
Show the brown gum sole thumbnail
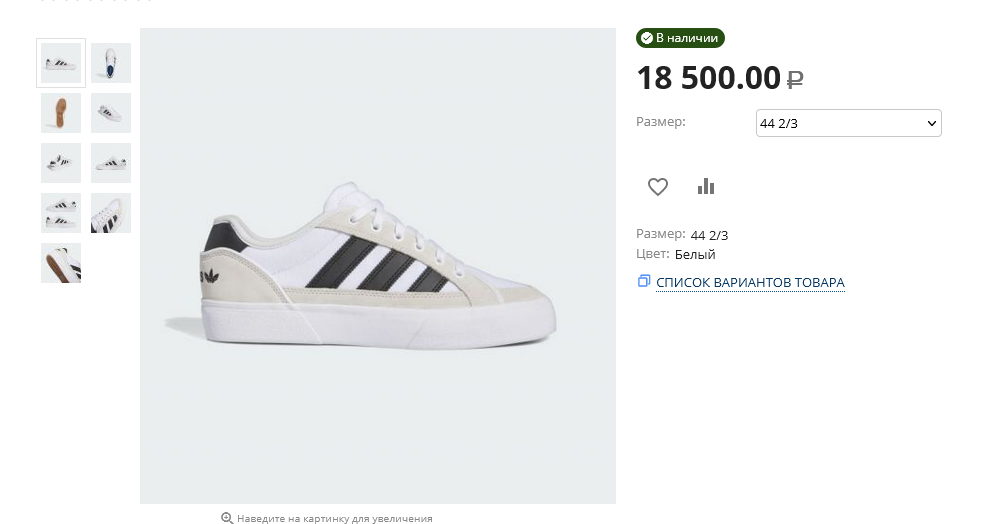click(61, 113)
